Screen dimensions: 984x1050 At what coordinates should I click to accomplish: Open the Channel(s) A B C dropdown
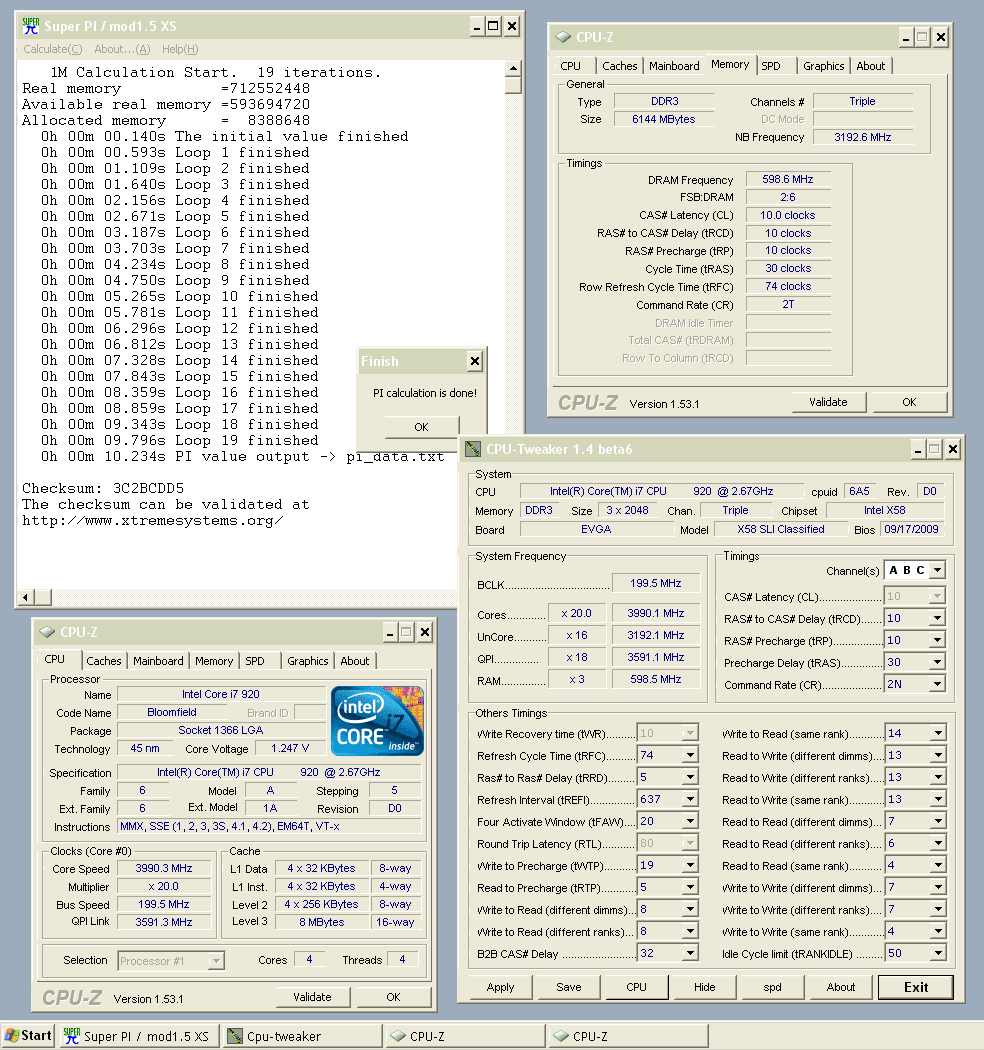click(x=938, y=571)
